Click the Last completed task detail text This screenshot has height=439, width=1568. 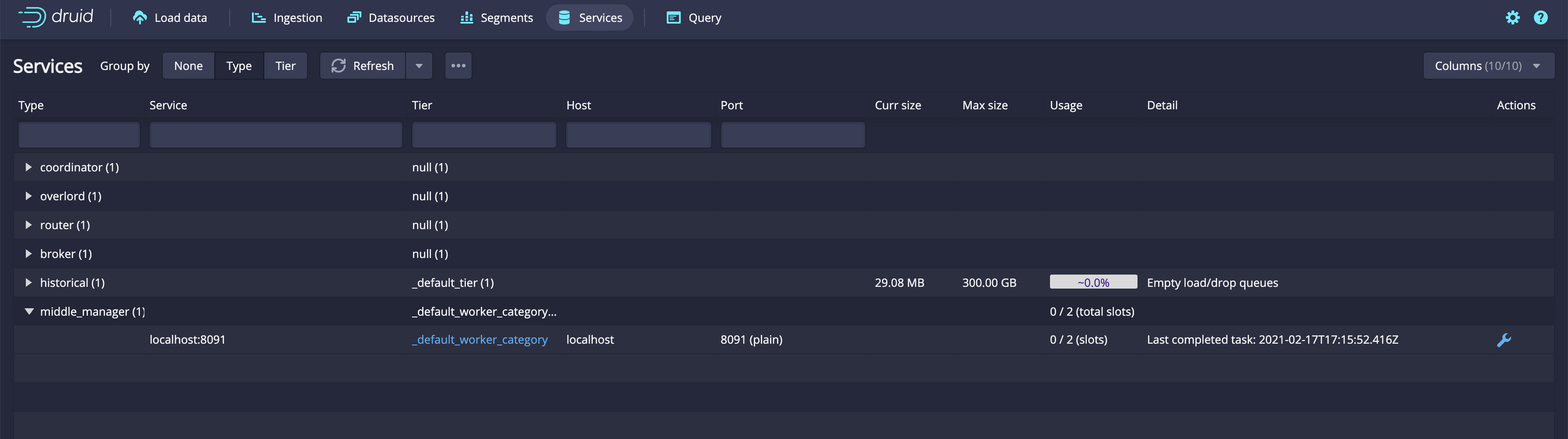click(1272, 340)
